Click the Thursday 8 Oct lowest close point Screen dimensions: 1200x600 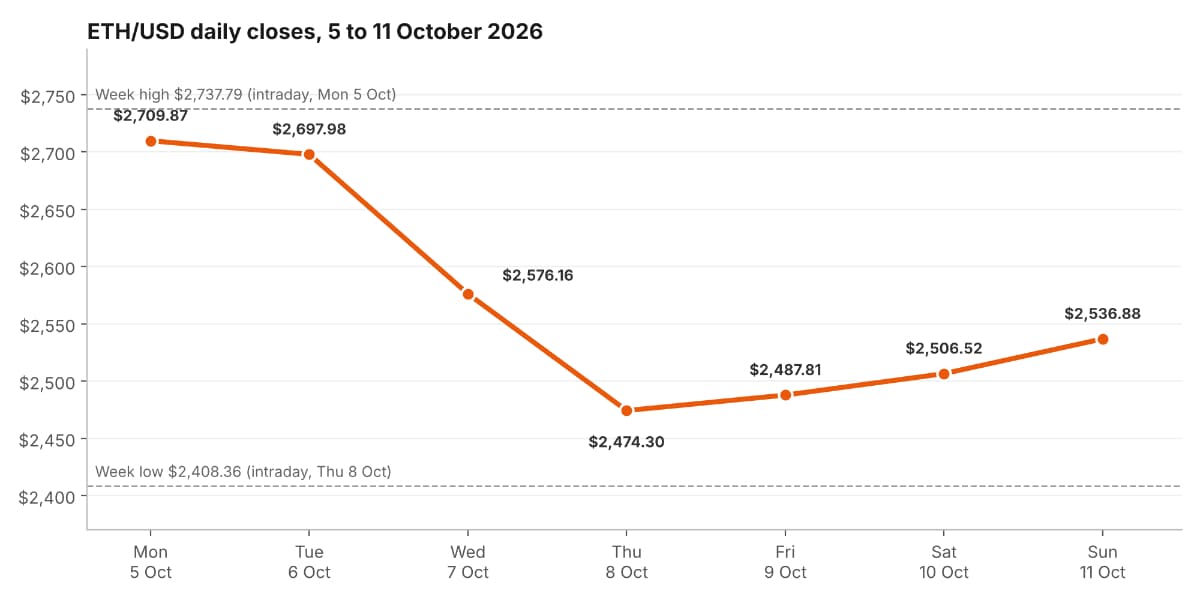(x=627, y=410)
